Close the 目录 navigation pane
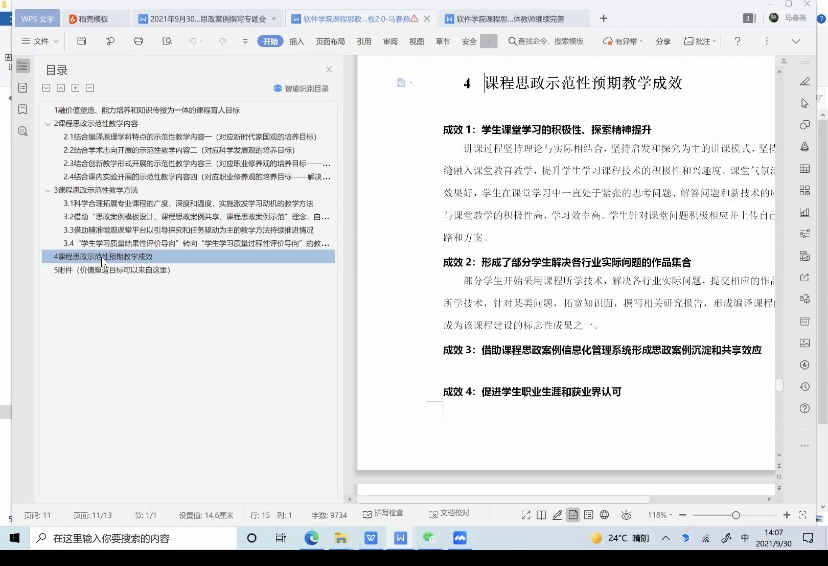The image size is (828, 566). [x=328, y=69]
